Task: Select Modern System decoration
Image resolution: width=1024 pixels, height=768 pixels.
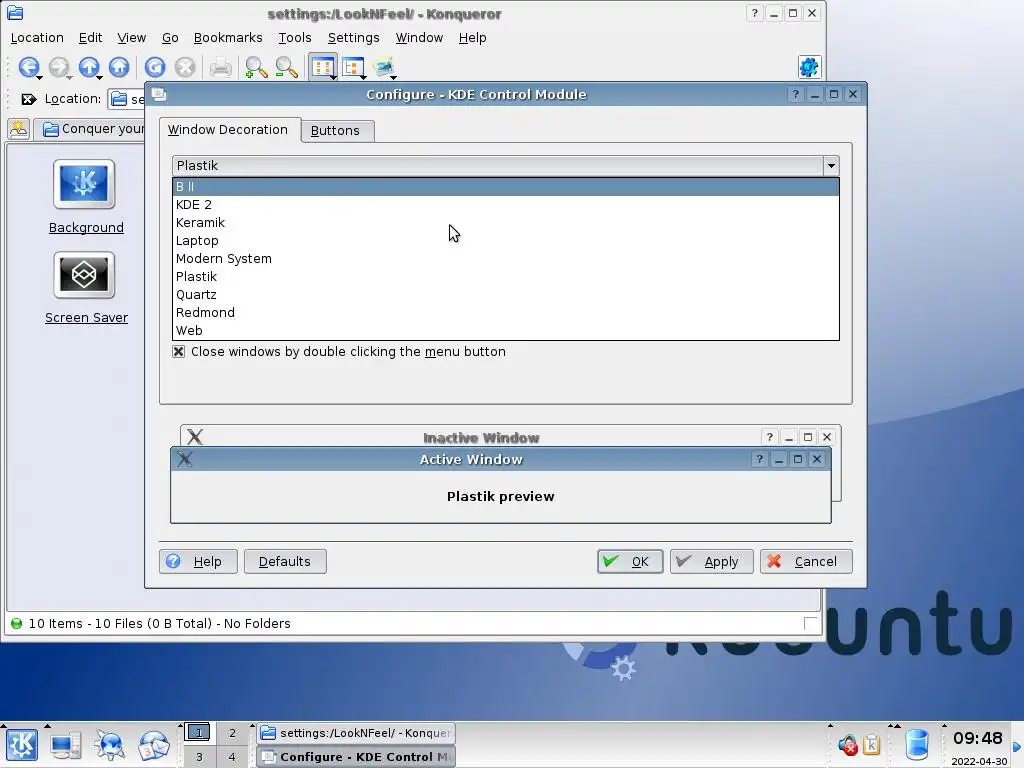Action: (505, 259)
